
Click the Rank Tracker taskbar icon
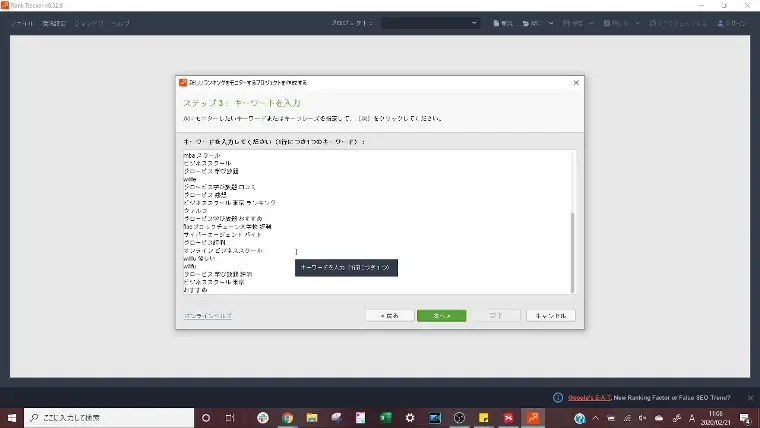[x=533, y=417]
